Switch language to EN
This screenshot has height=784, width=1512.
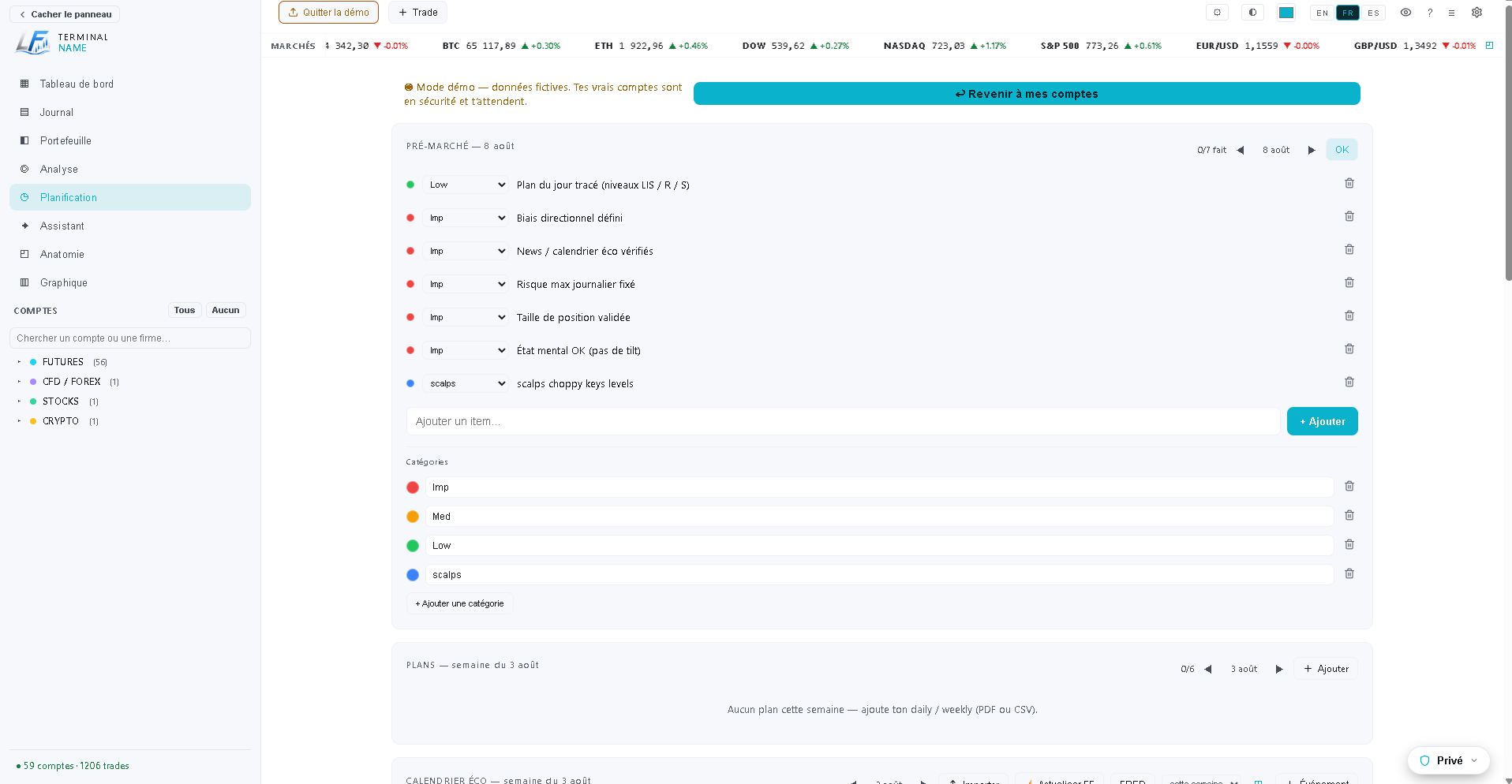(x=1322, y=13)
